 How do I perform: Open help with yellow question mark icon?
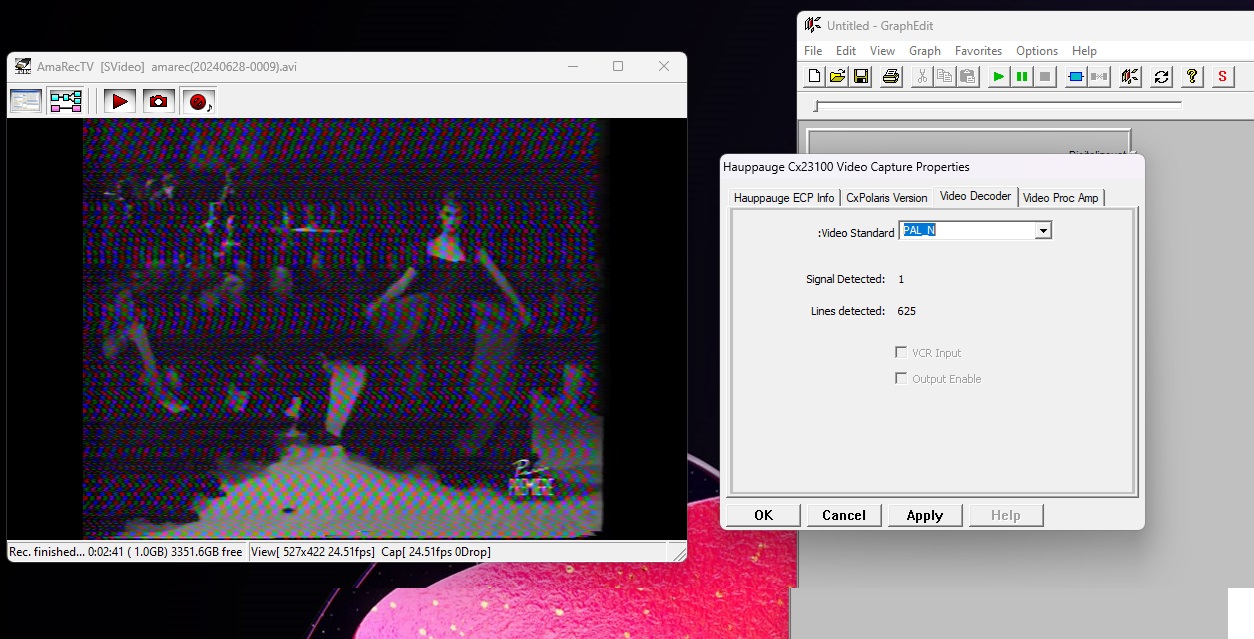1192,76
